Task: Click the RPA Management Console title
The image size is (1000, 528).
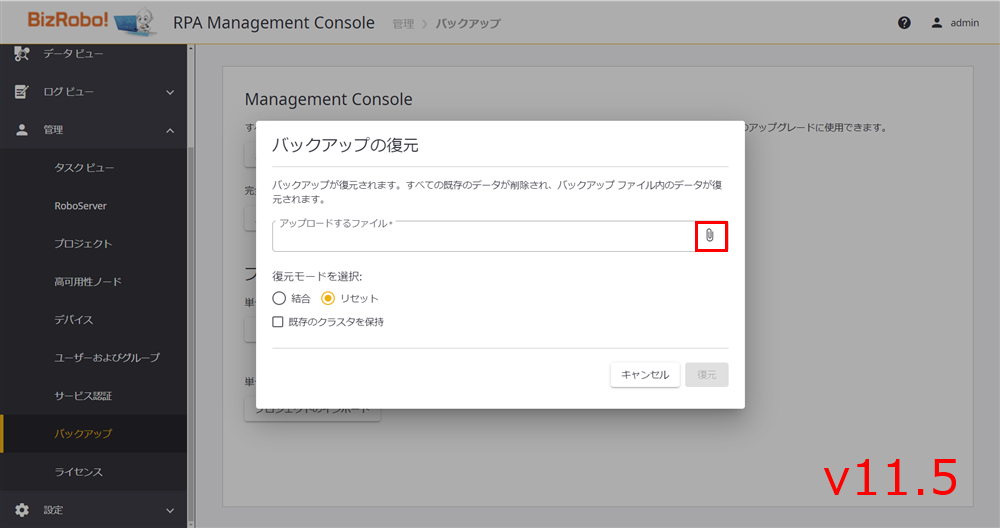Action: 274,23
